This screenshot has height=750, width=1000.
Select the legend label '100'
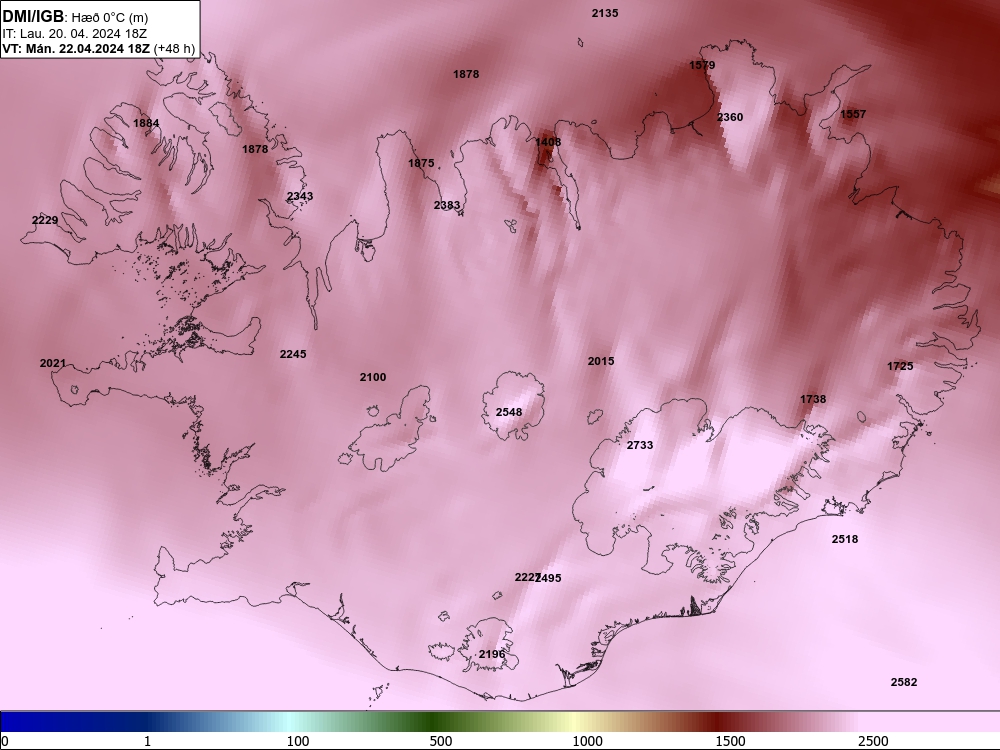pyautogui.click(x=298, y=741)
